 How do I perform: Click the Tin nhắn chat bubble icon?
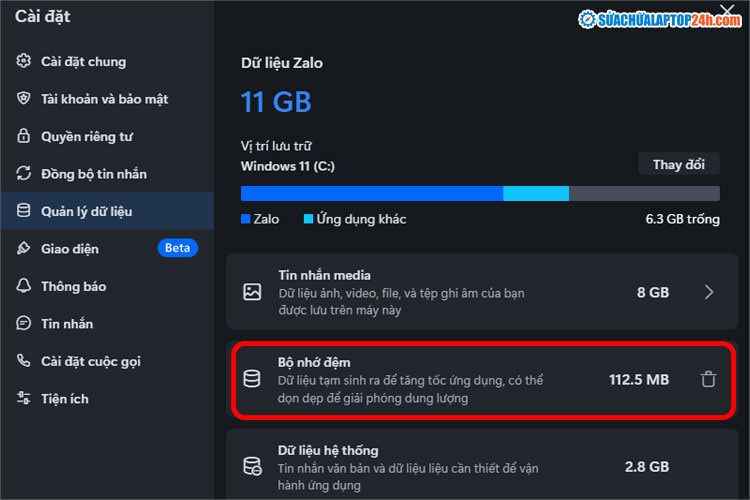(24, 324)
